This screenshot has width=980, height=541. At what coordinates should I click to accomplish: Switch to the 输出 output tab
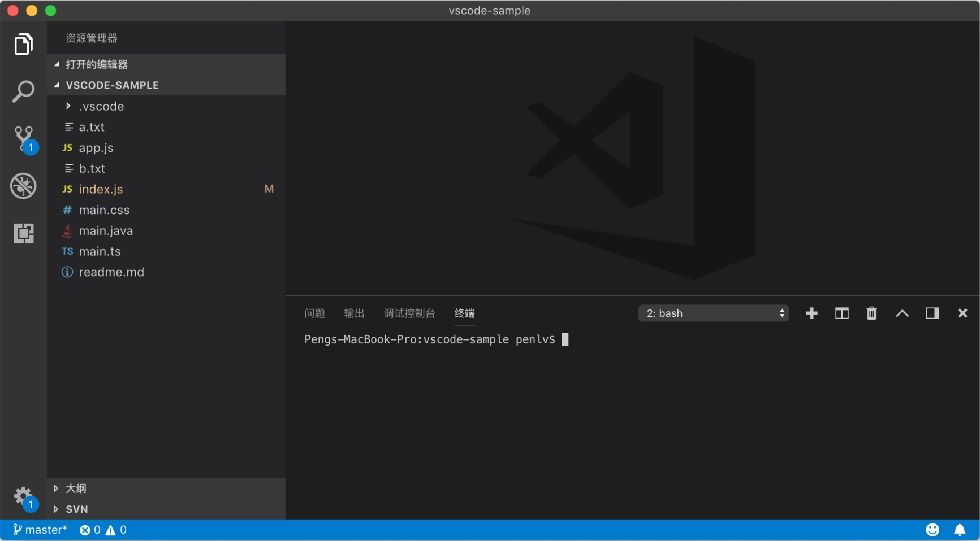coord(354,313)
